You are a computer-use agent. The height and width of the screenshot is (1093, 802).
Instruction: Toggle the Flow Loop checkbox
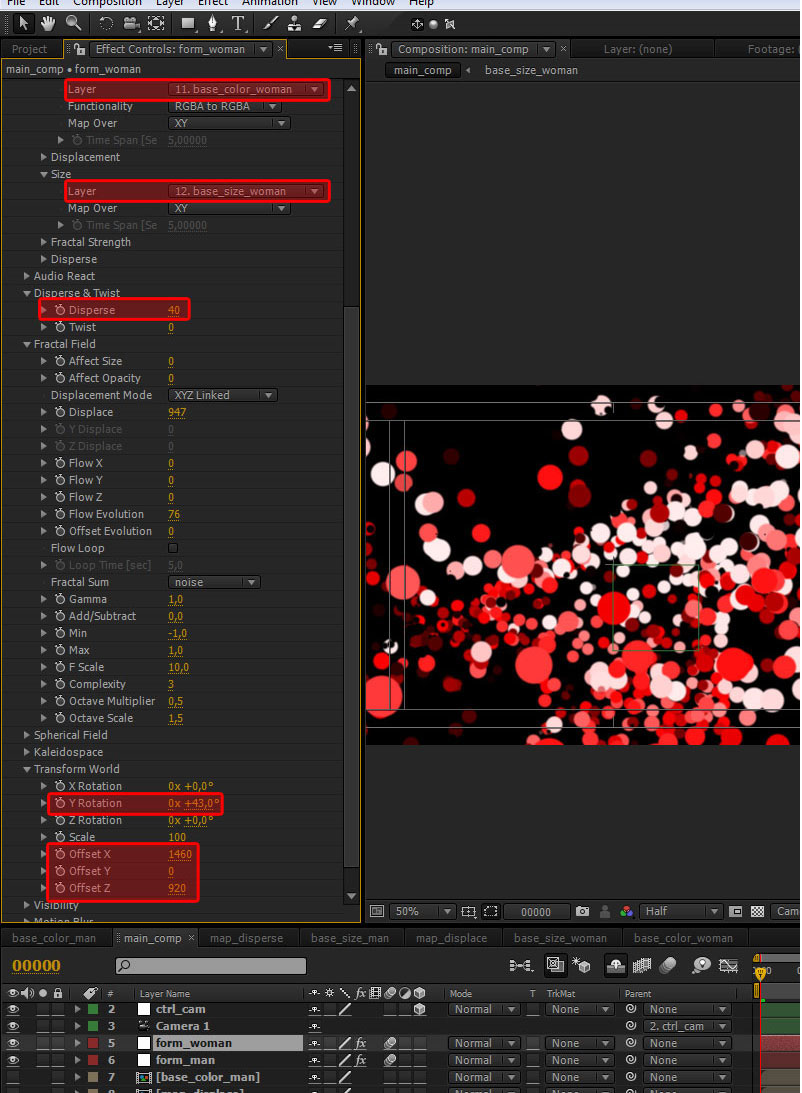coord(173,548)
